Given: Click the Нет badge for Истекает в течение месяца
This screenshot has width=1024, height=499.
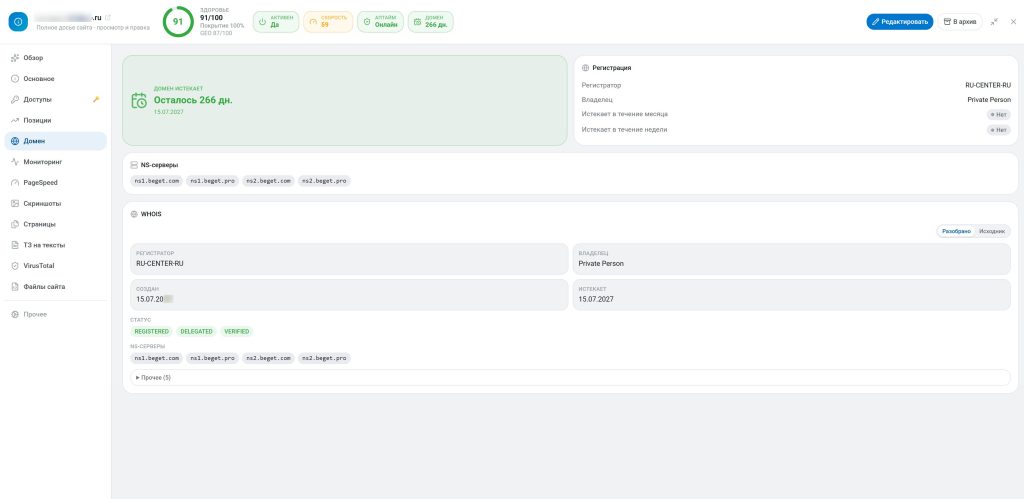Looking at the screenshot, I should pyautogui.click(x=999, y=114).
